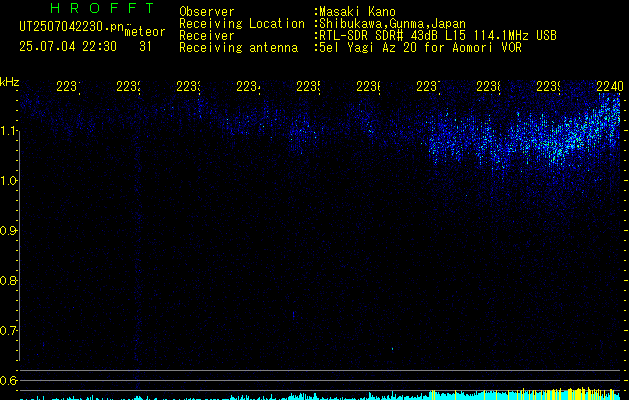
Task: Click the Receiver label
Action: pos(207,36)
